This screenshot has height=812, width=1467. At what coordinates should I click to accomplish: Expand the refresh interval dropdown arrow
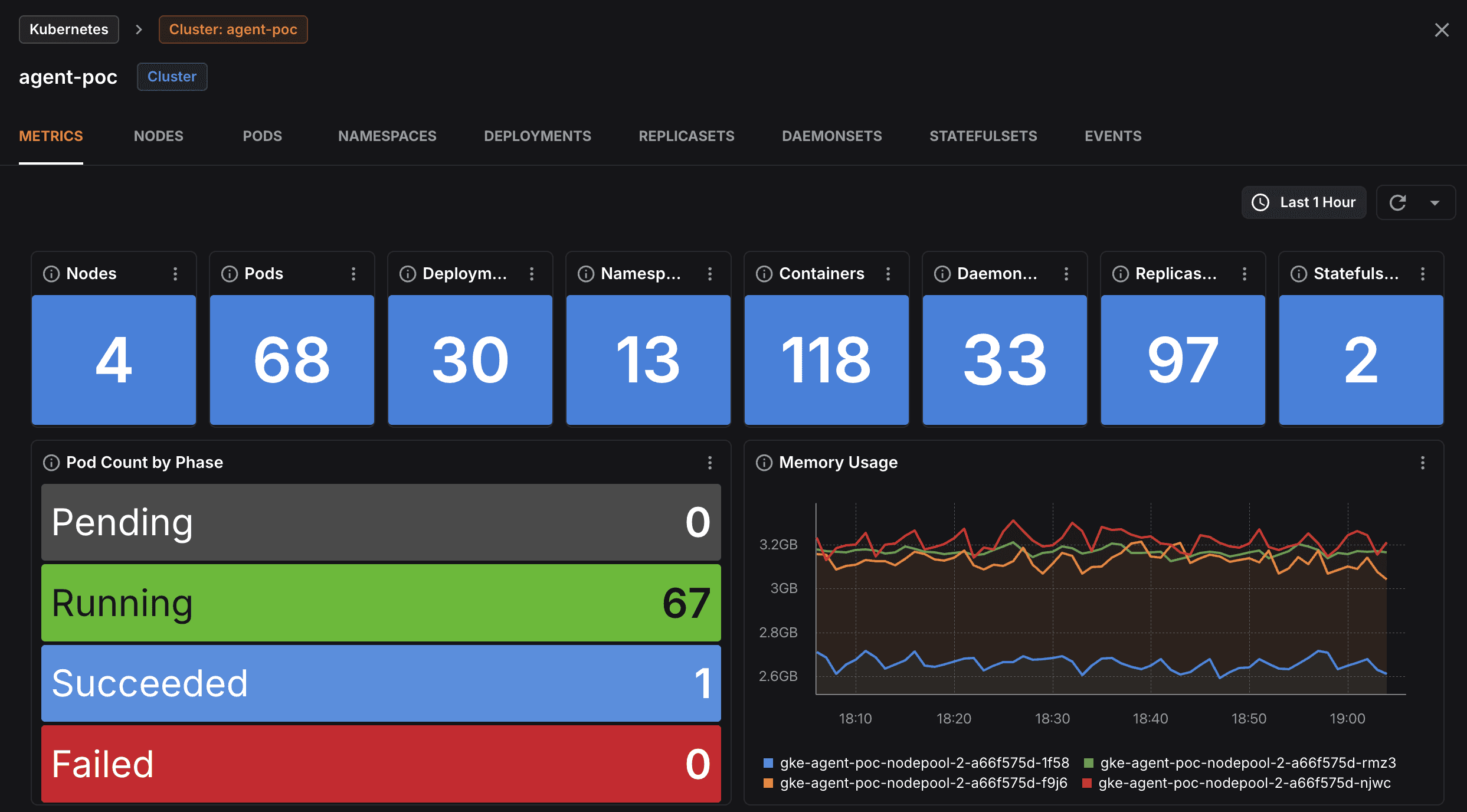click(1435, 203)
